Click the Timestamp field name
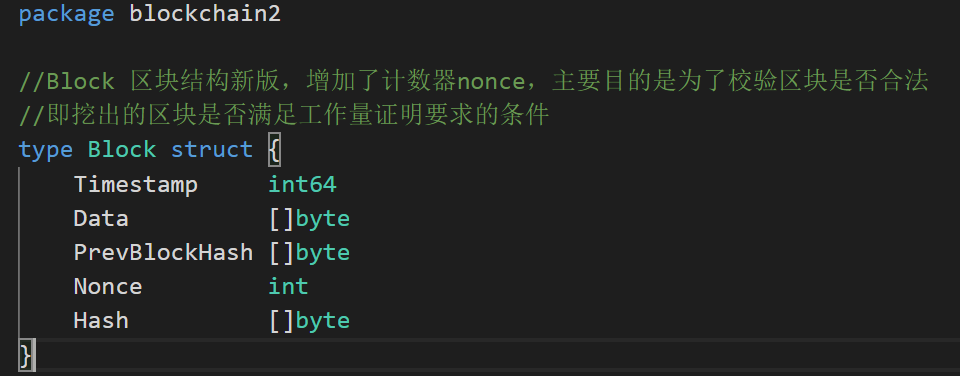This screenshot has height=376, width=960. 135,184
